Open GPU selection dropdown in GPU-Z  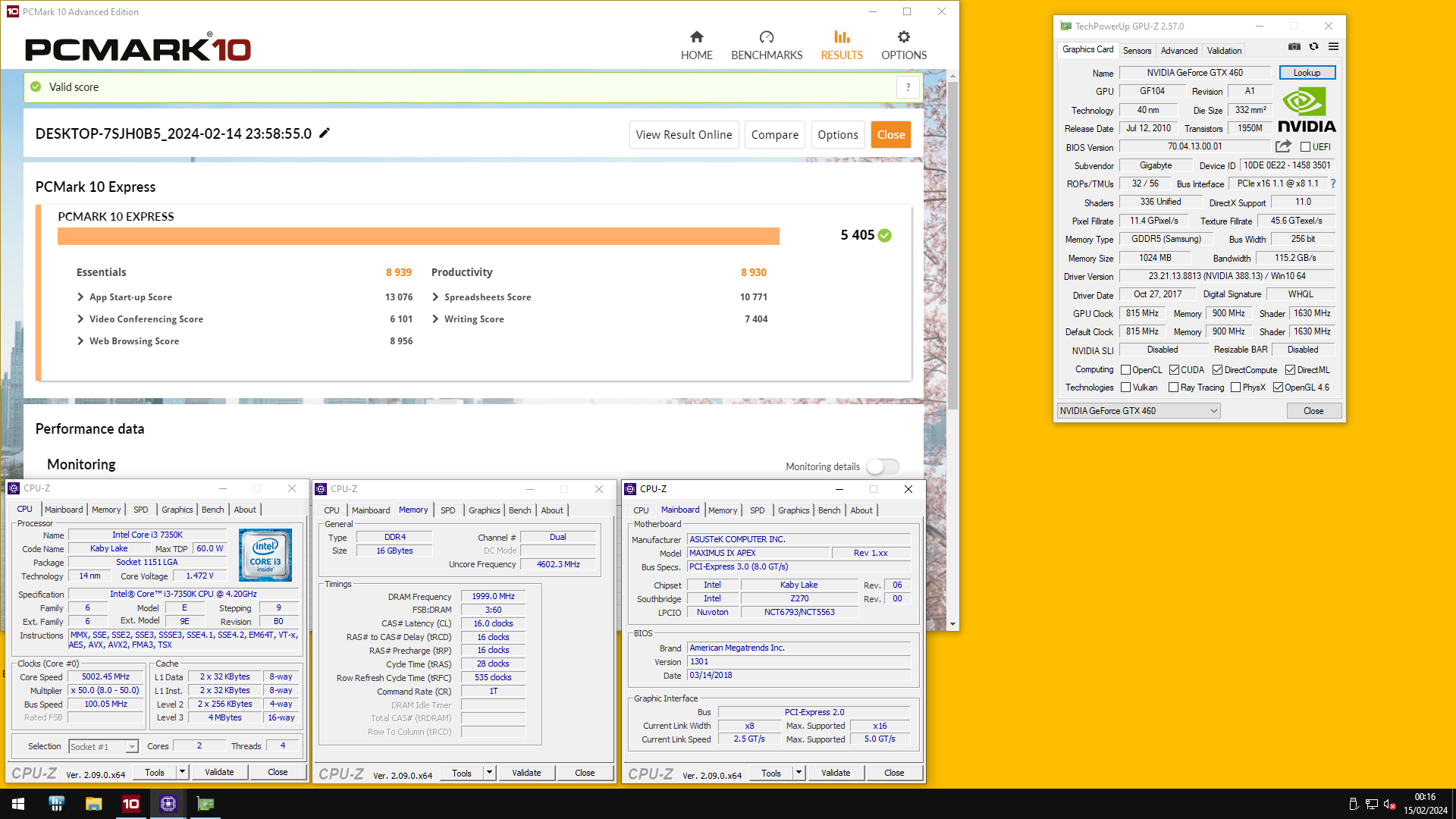pyautogui.click(x=1138, y=411)
